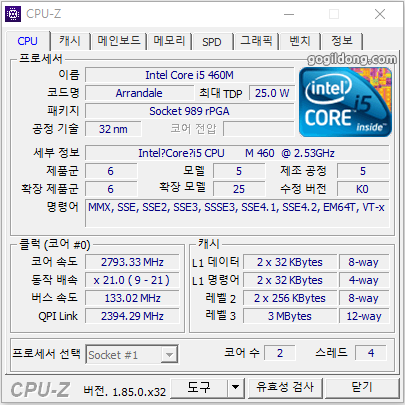
Task: Click the name field Intel Core i5 460M
Action: tap(189, 75)
